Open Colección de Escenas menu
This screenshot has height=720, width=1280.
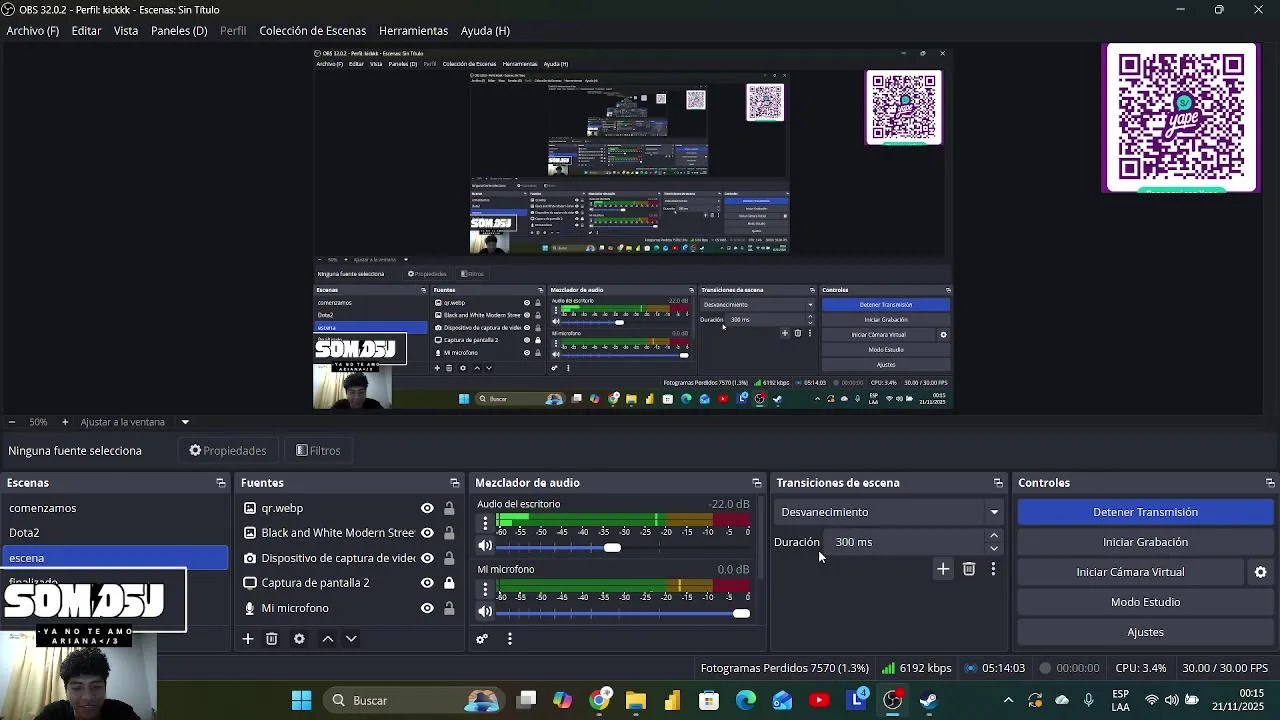tap(312, 31)
